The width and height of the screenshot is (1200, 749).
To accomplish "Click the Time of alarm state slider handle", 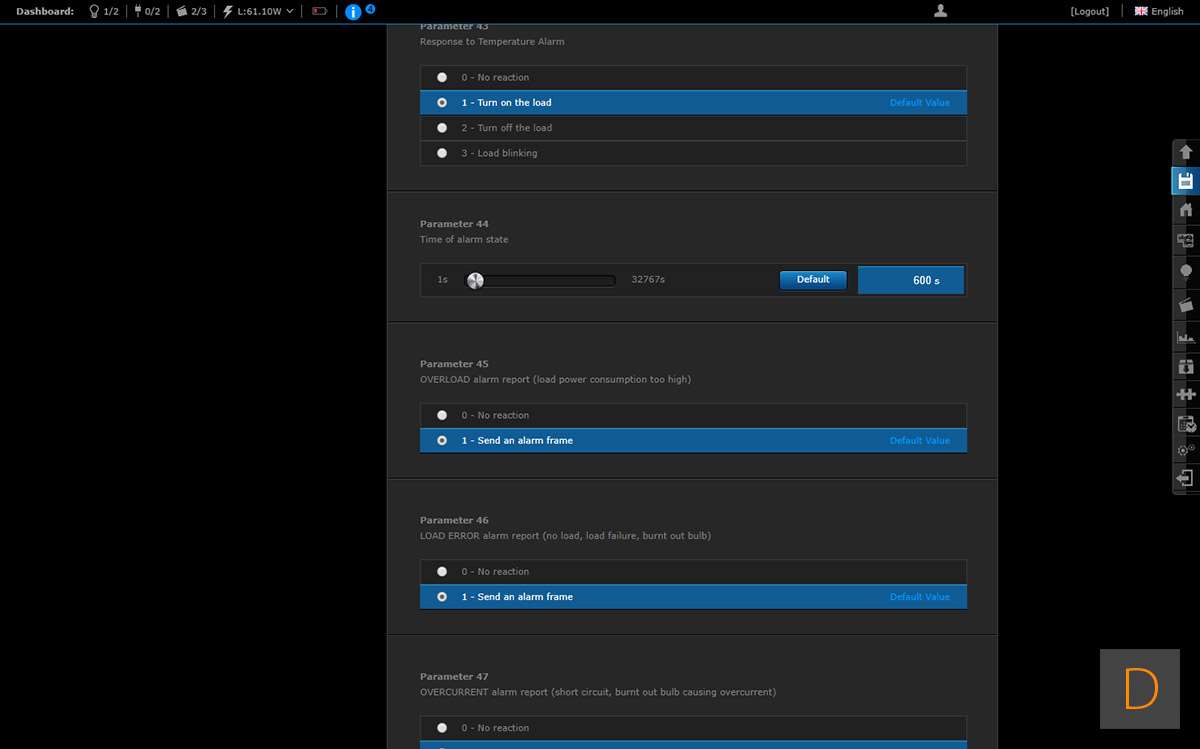I will [476, 280].
